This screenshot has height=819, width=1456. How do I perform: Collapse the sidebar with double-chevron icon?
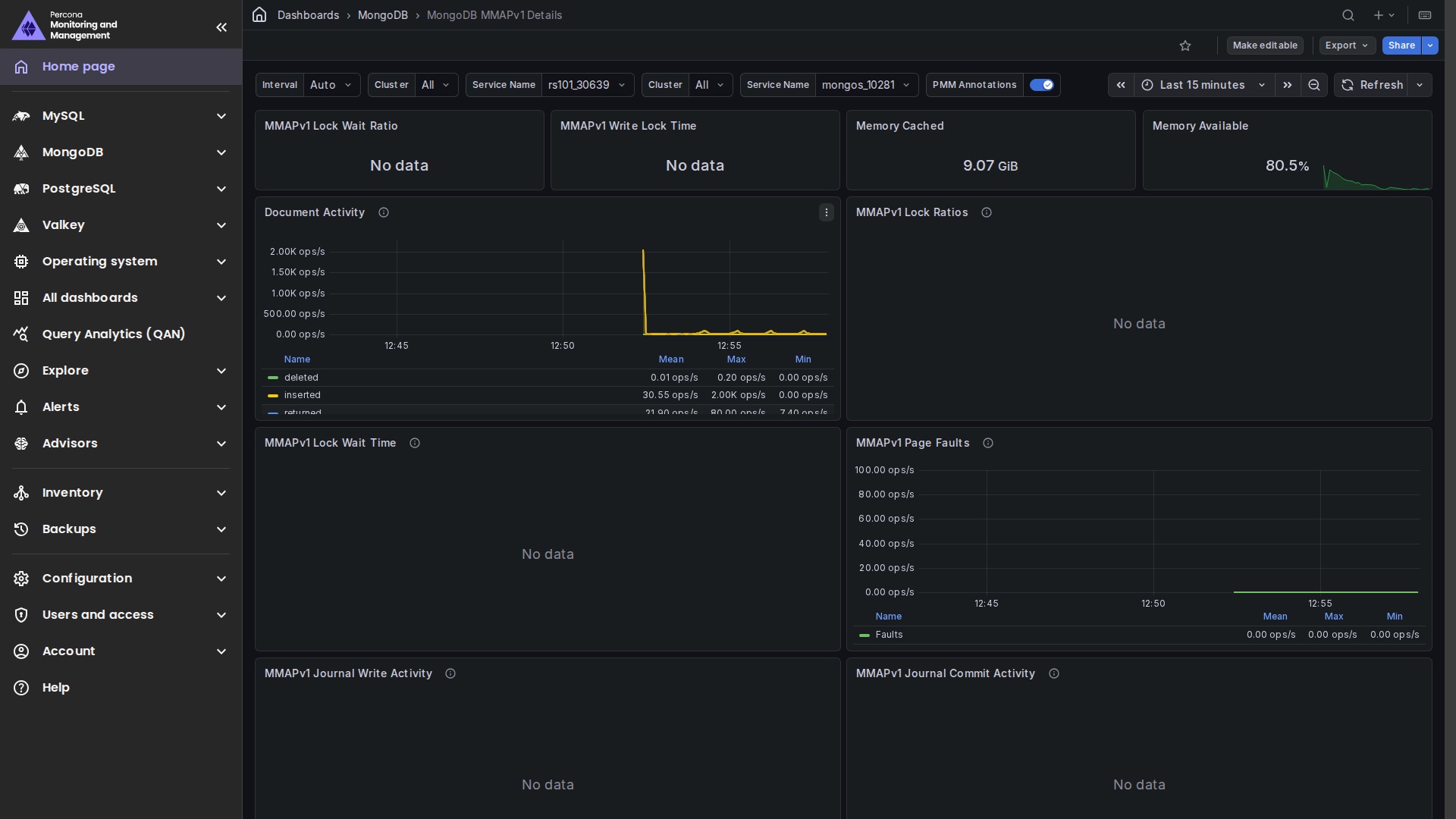221,27
